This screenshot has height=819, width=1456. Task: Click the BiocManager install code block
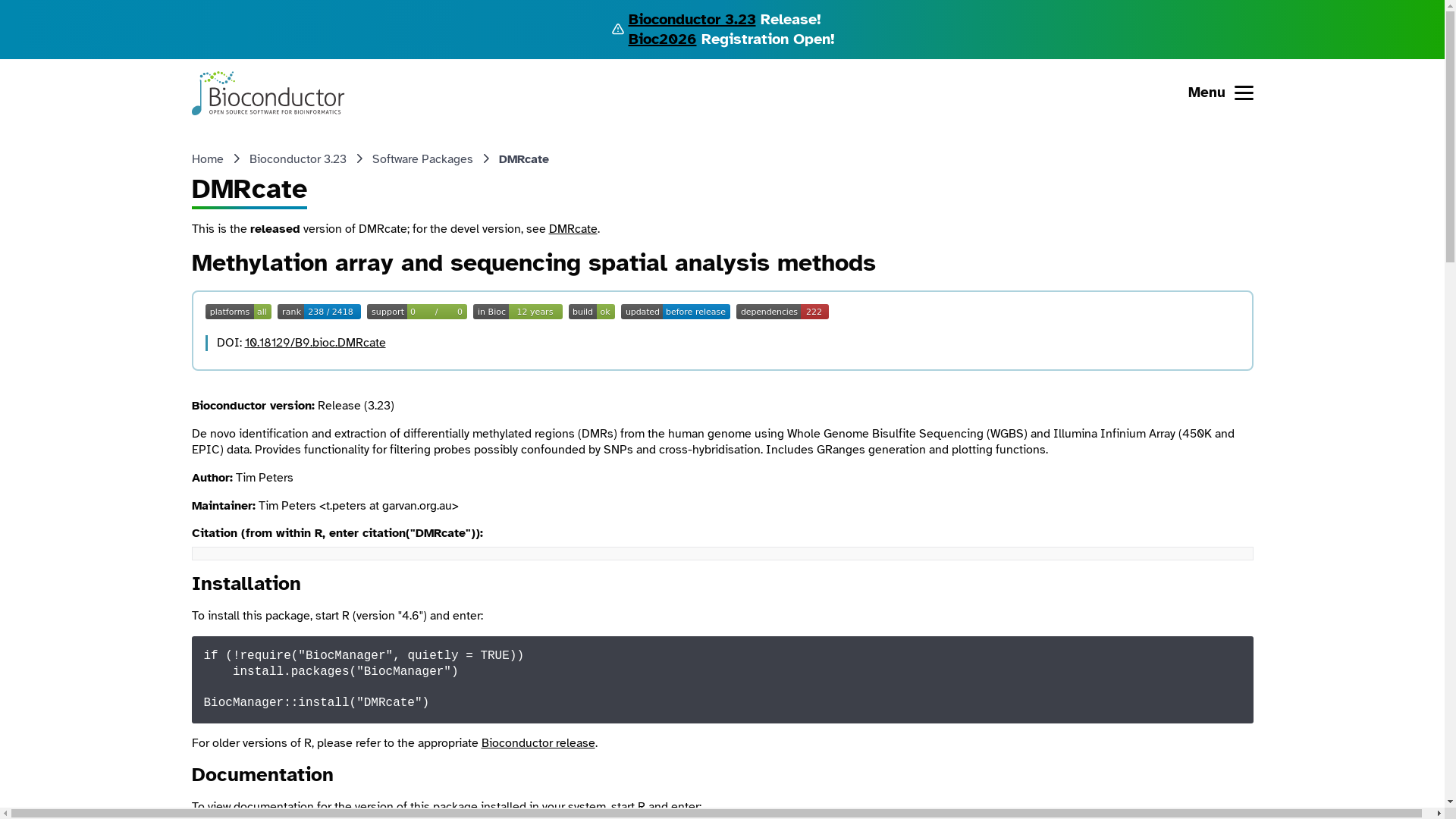coord(722,679)
